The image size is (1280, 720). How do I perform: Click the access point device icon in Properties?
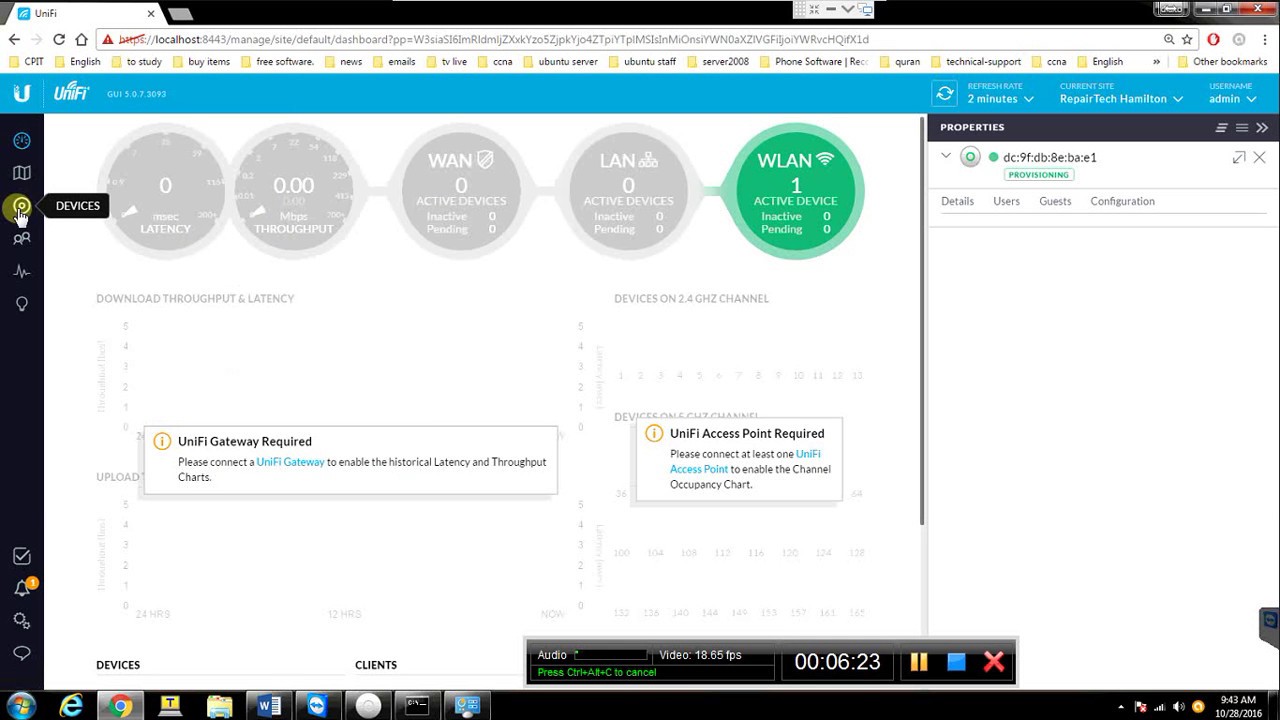point(970,157)
